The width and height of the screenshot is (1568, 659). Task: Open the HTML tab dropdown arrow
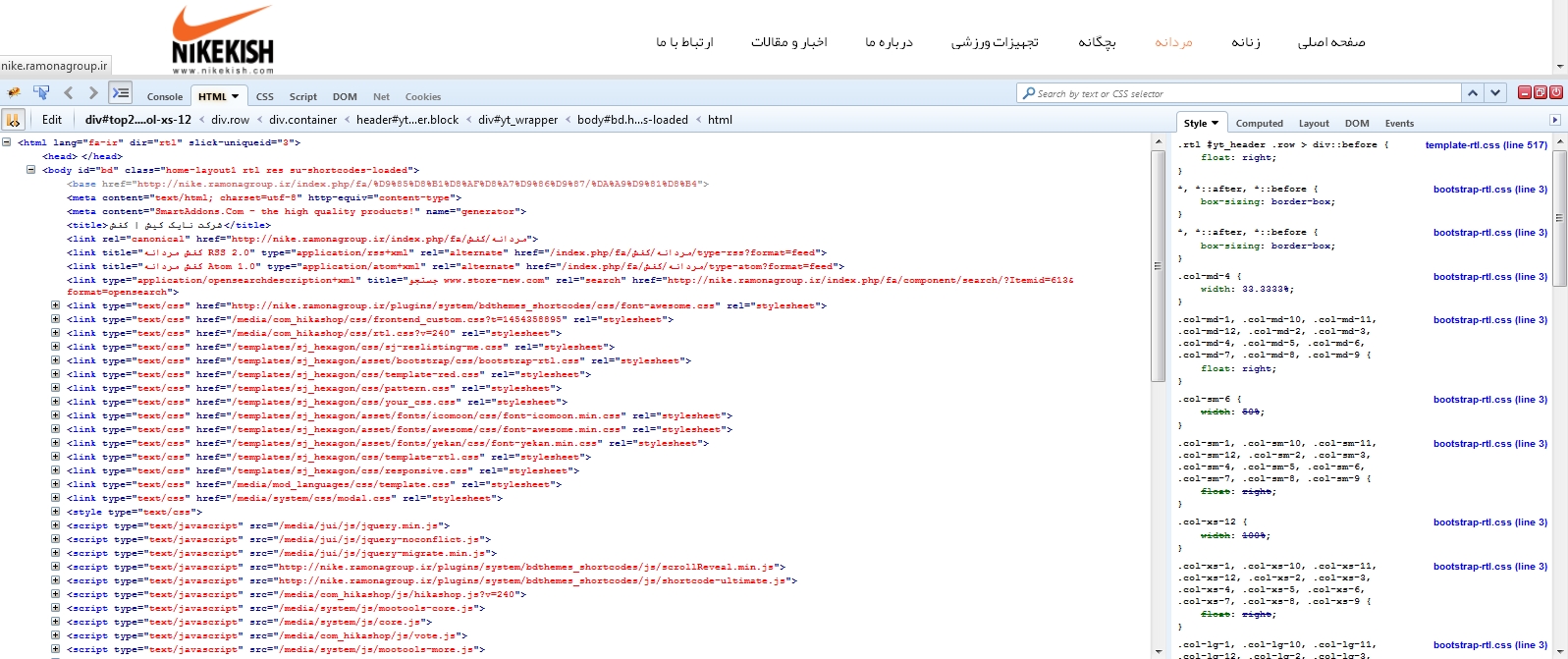click(x=236, y=96)
